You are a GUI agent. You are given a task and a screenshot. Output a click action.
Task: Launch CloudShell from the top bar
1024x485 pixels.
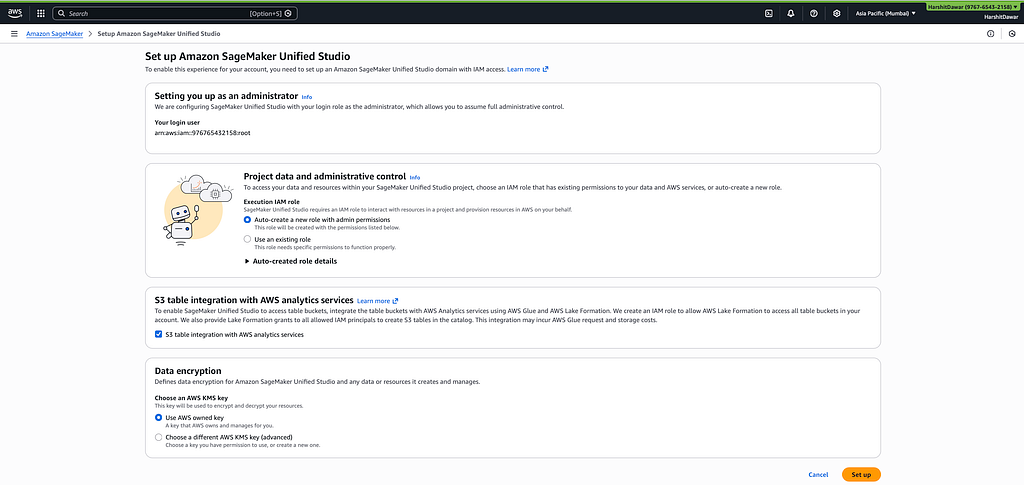click(769, 13)
